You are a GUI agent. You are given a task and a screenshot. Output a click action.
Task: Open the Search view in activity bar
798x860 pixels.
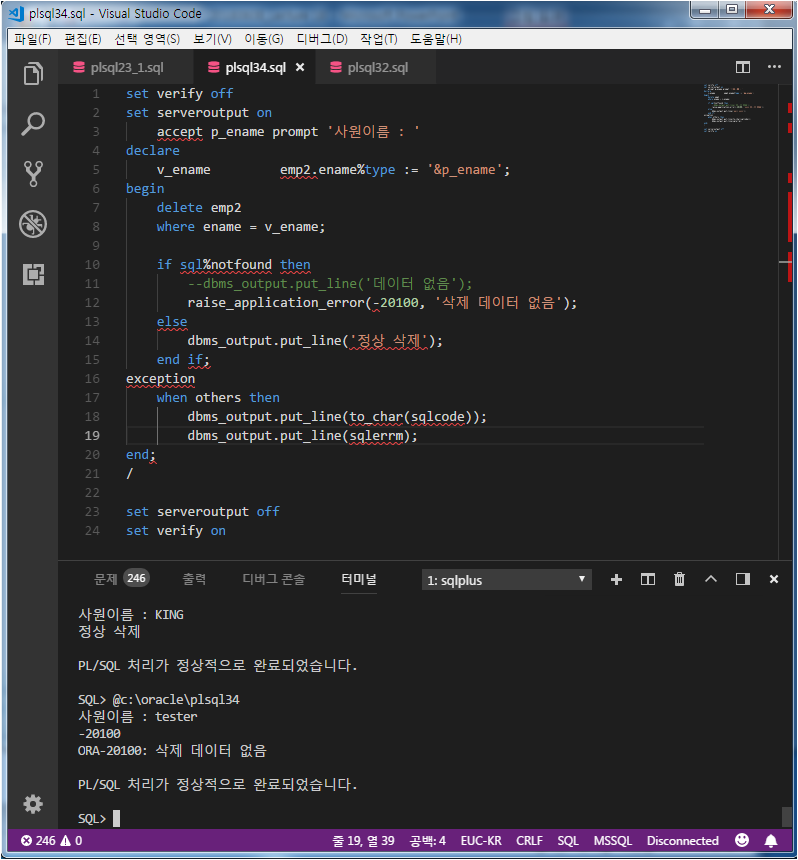coord(33,124)
